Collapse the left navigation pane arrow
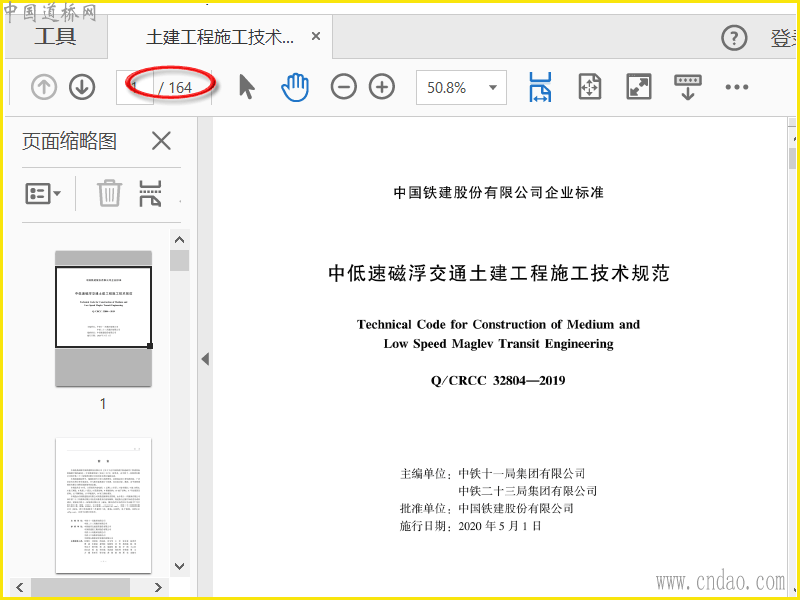This screenshot has height=600, width=800. coord(205,359)
